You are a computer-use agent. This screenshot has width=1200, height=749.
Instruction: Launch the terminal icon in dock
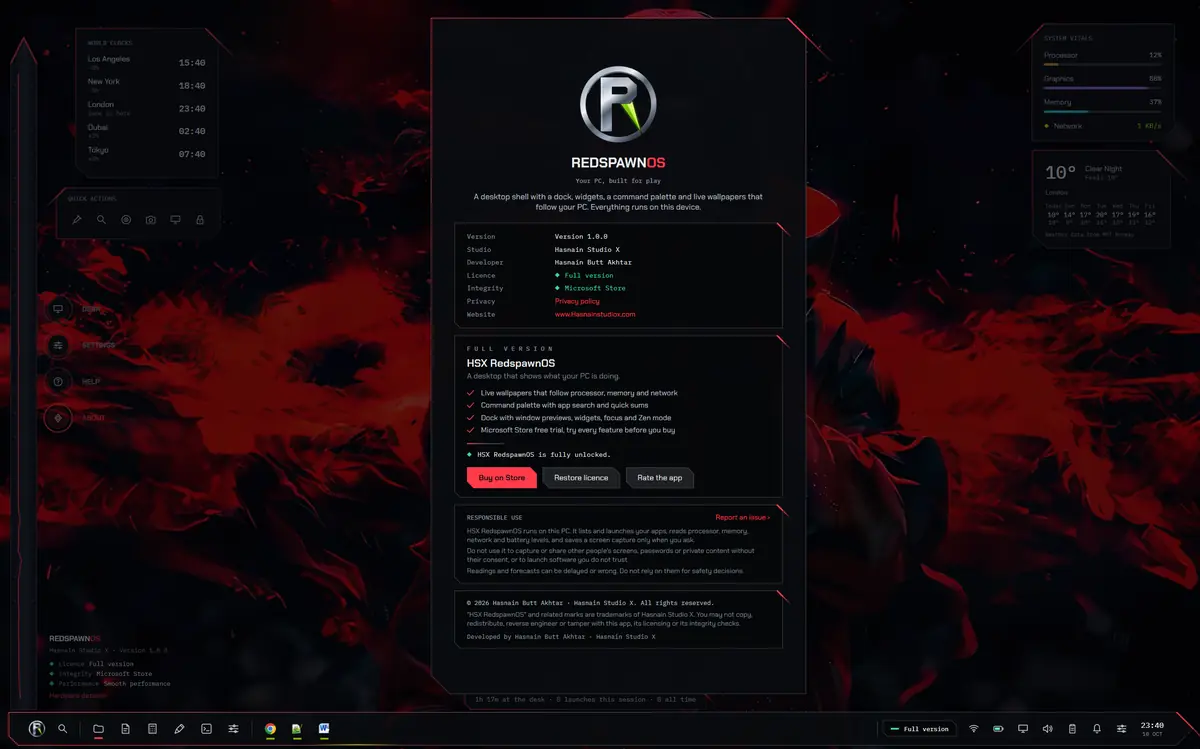(206, 729)
